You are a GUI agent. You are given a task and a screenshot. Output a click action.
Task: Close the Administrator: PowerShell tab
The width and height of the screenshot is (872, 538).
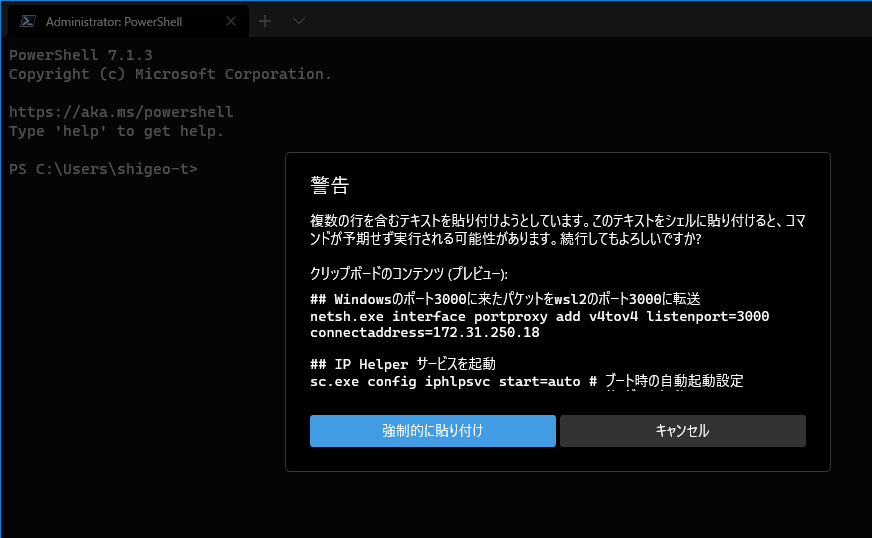(x=231, y=21)
